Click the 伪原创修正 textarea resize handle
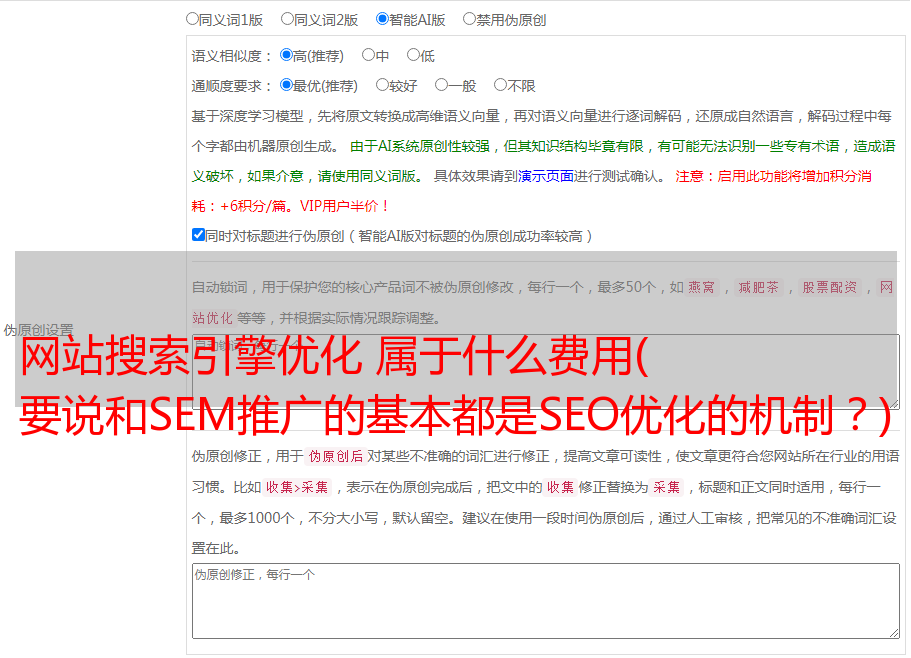 pos(894,633)
